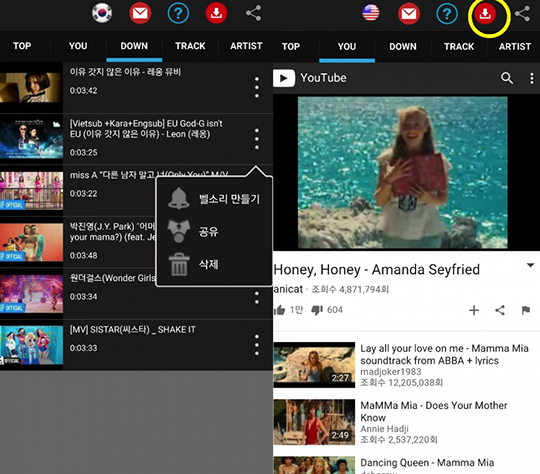Open MaMMa Mia - Does Your Mother Know title
The image size is (540, 474).
coord(434,412)
